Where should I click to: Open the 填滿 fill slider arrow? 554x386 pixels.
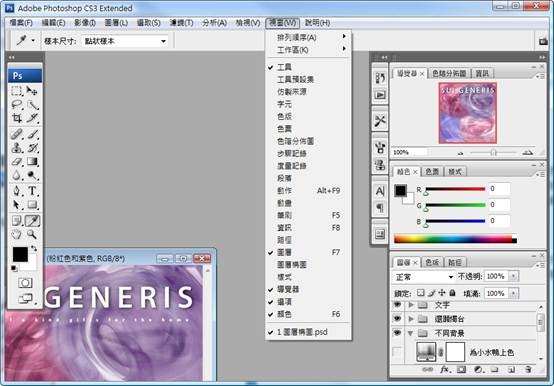tap(513, 293)
